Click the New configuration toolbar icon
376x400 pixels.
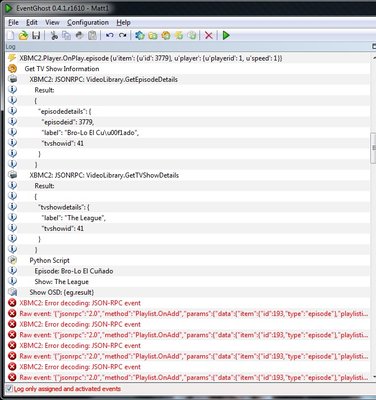click(11, 35)
